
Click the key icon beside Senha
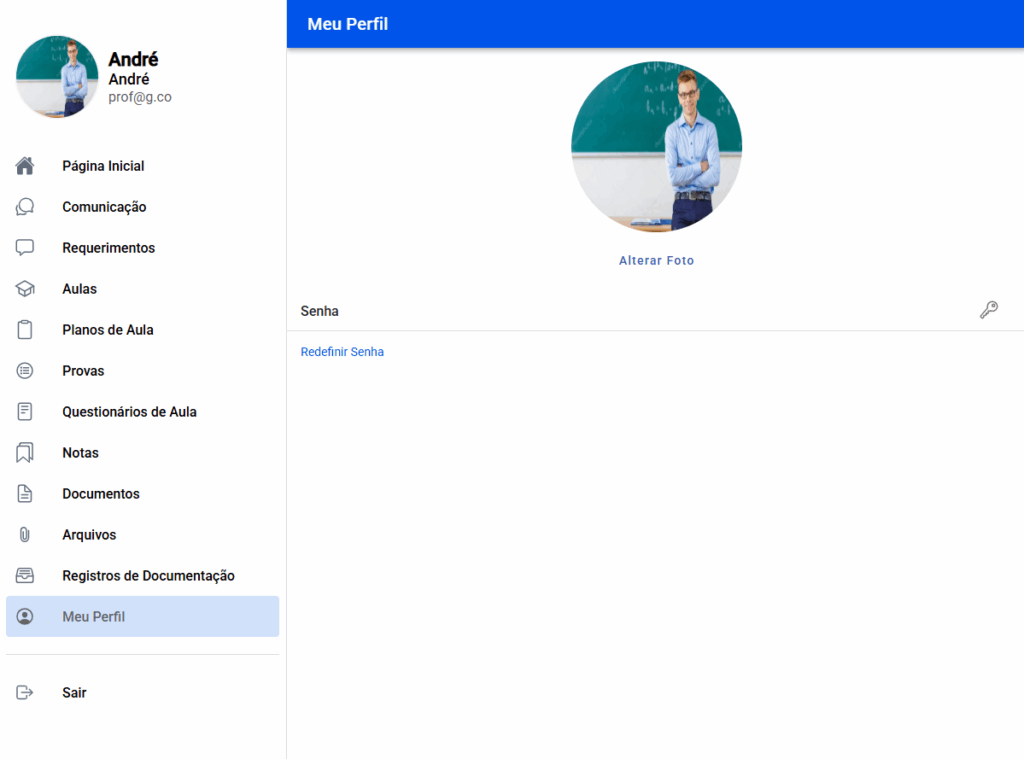988,310
